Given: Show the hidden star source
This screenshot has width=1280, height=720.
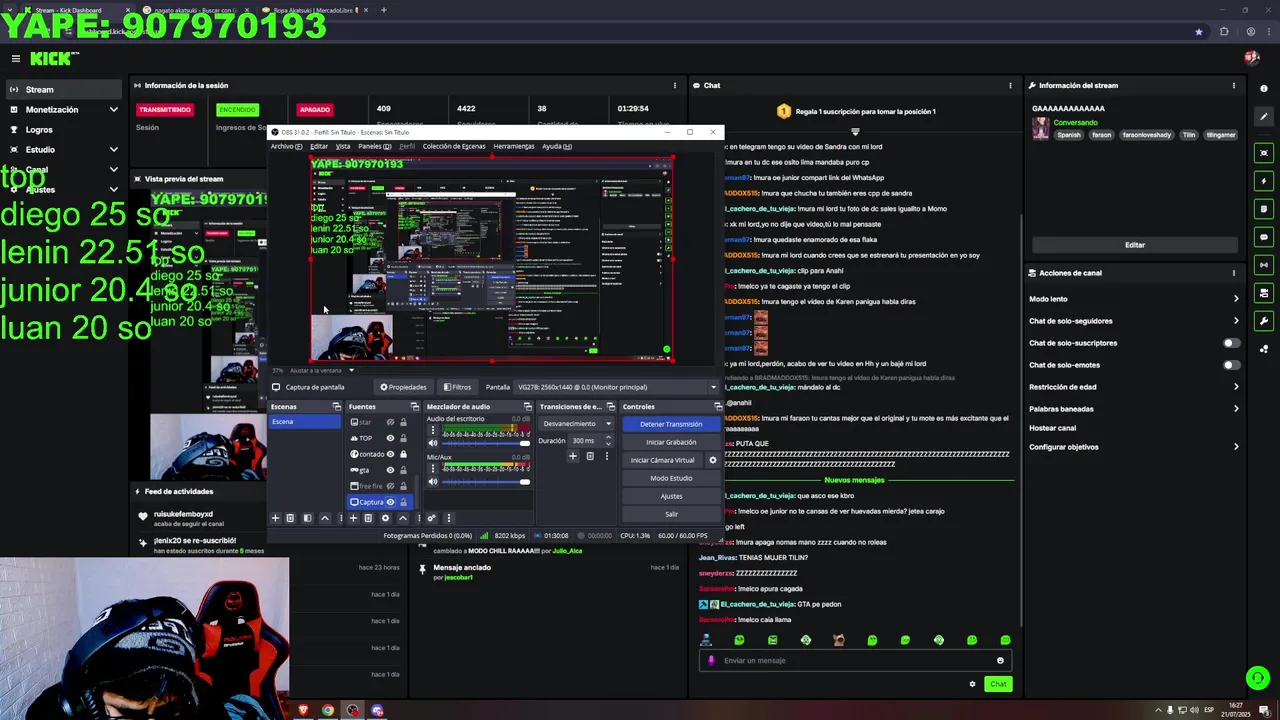Looking at the screenshot, I should pos(390,422).
